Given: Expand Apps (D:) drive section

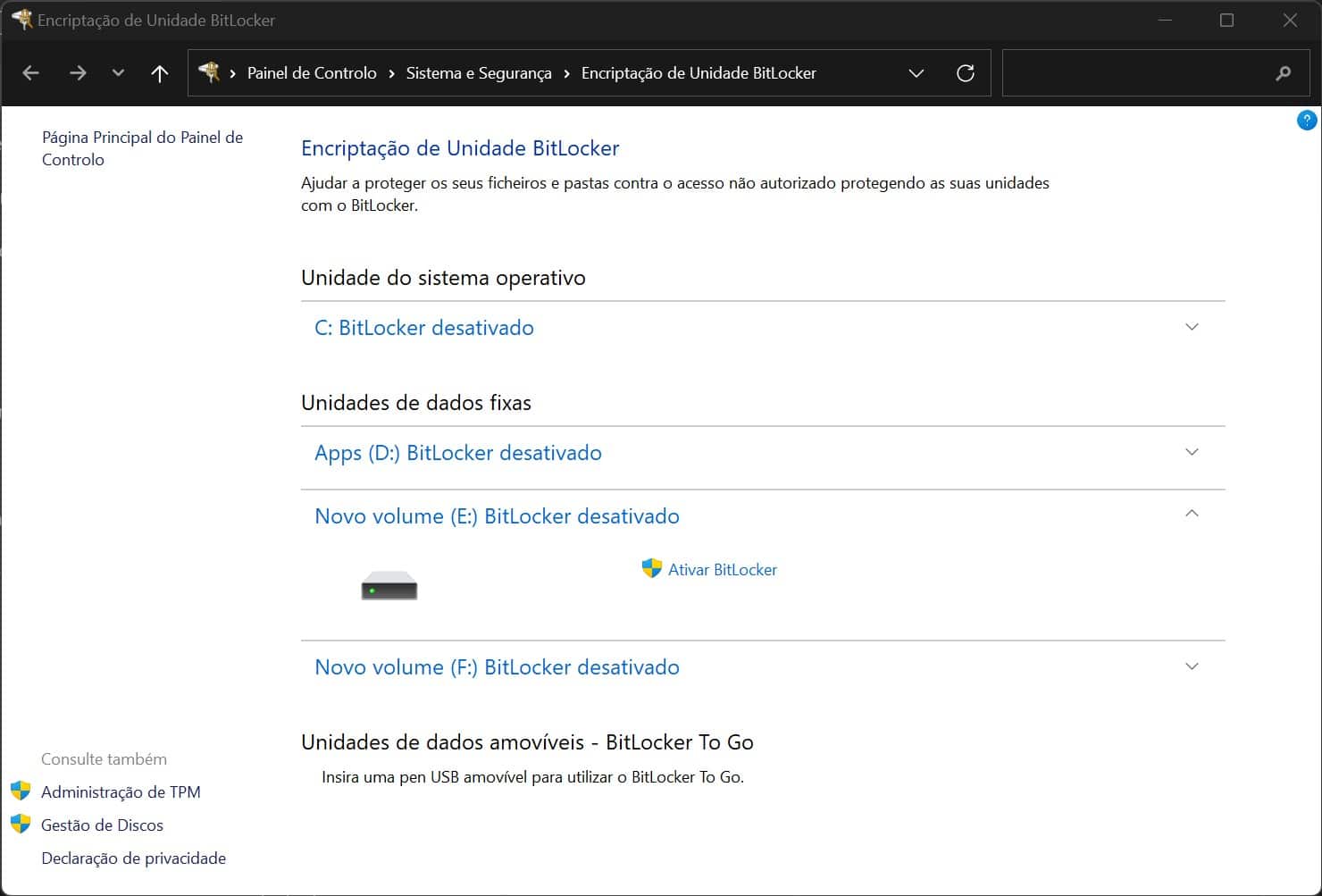Looking at the screenshot, I should (x=1191, y=452).
